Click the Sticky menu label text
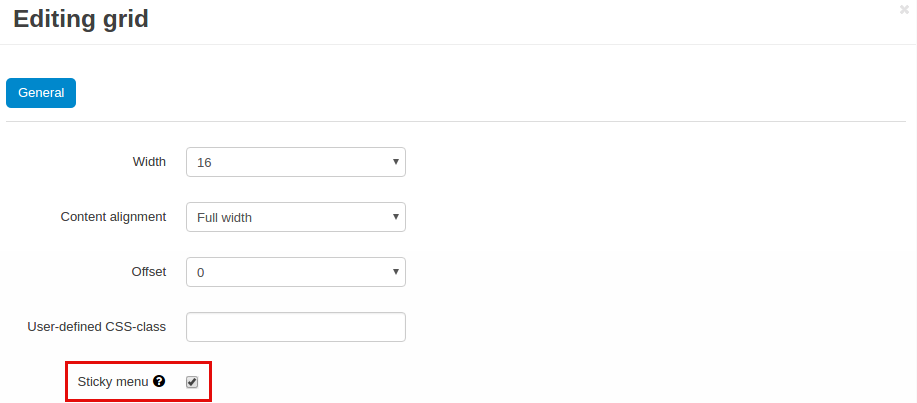The image size is (917, 403). (113, 382)
